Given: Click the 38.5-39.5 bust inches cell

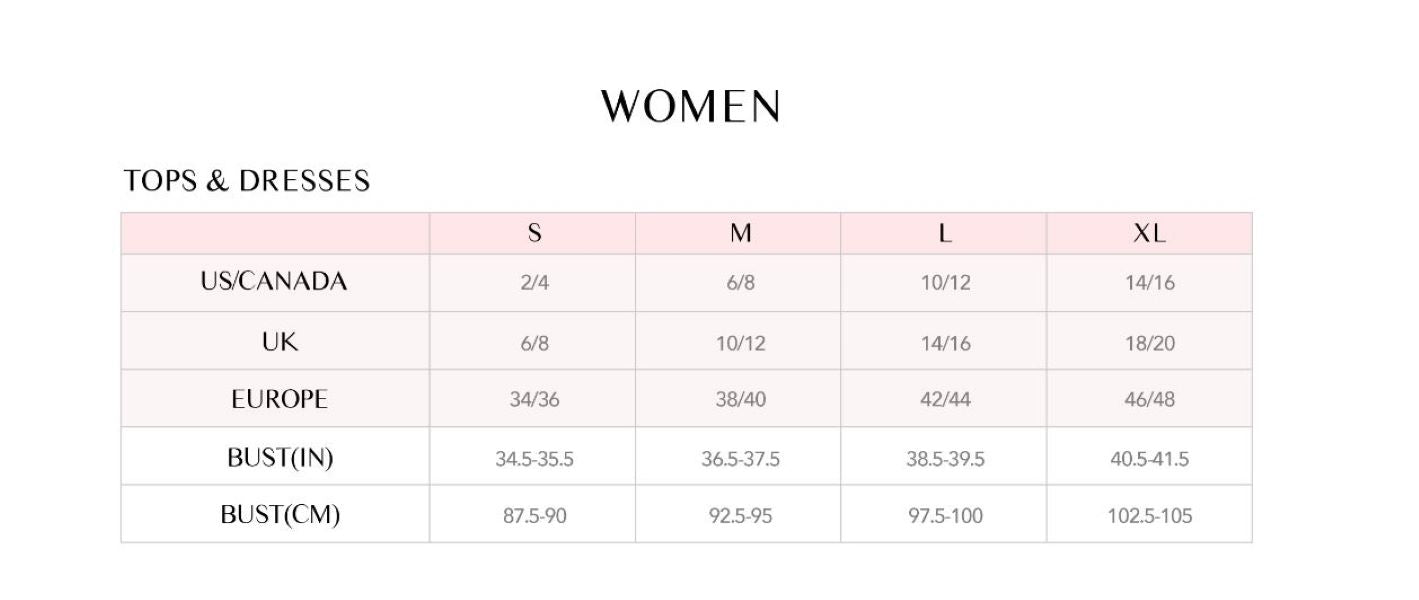Looking at the screenshot, I should 945,460.
